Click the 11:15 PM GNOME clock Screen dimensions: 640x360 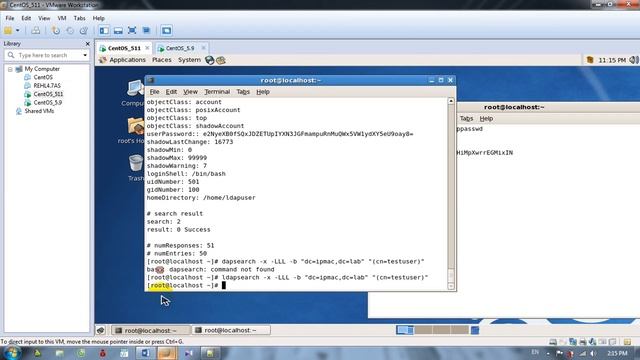tap(612, 60)
